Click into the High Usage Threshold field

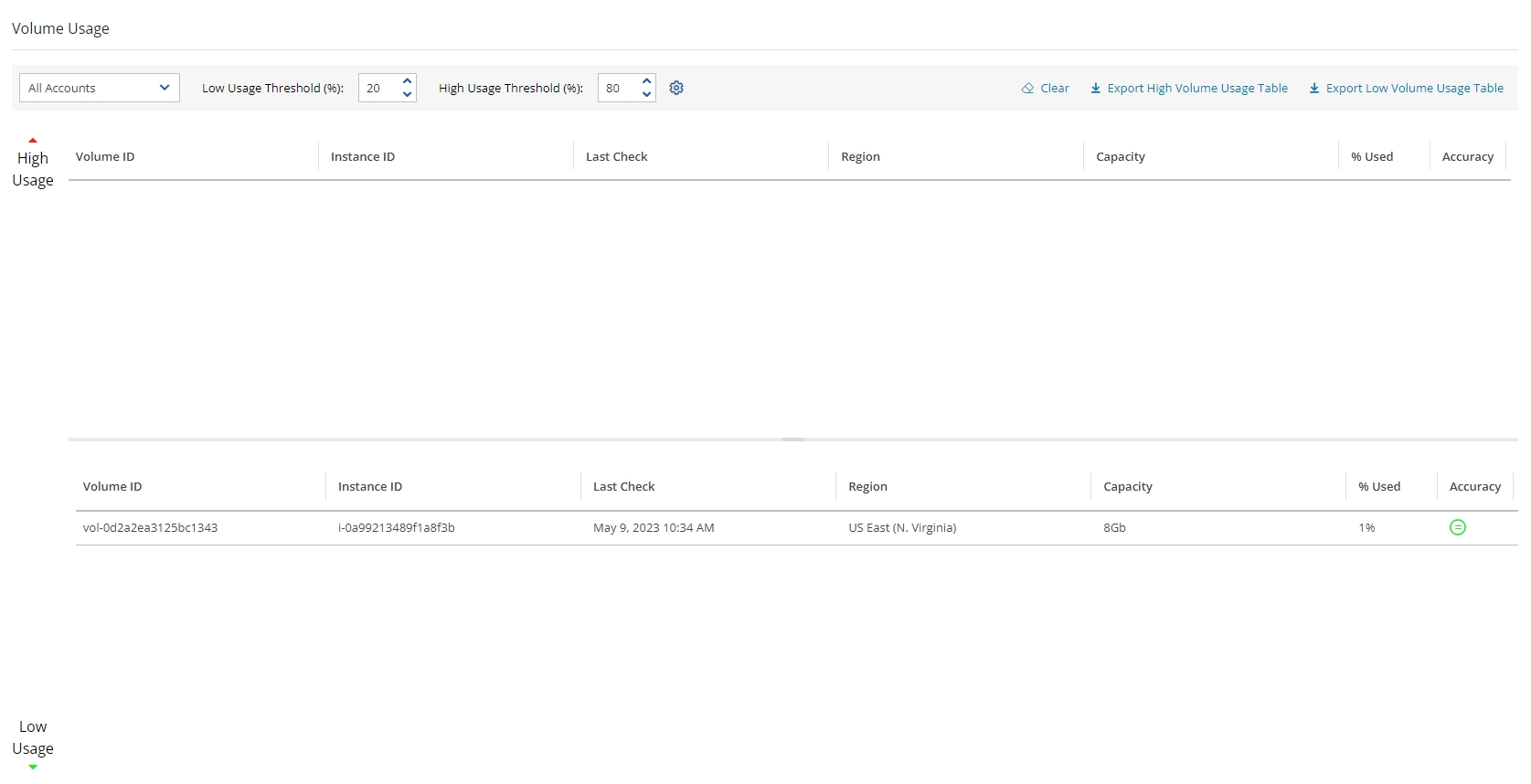coord(618,89)
